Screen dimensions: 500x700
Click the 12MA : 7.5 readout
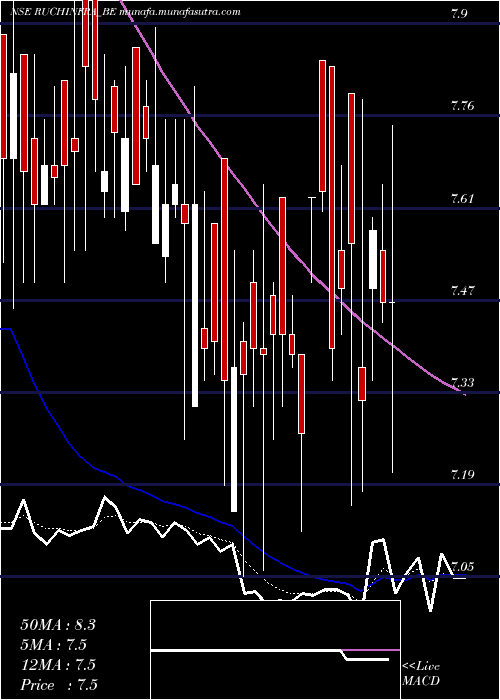[58, 665]
